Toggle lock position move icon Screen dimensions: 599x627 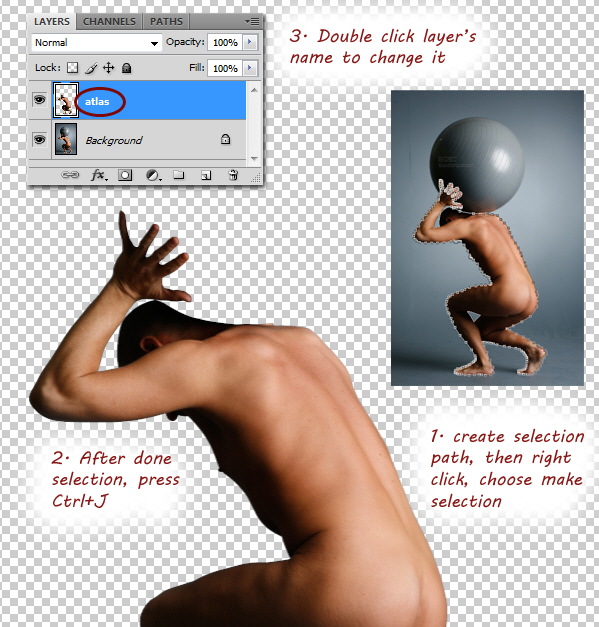click(x=108, y=68)
